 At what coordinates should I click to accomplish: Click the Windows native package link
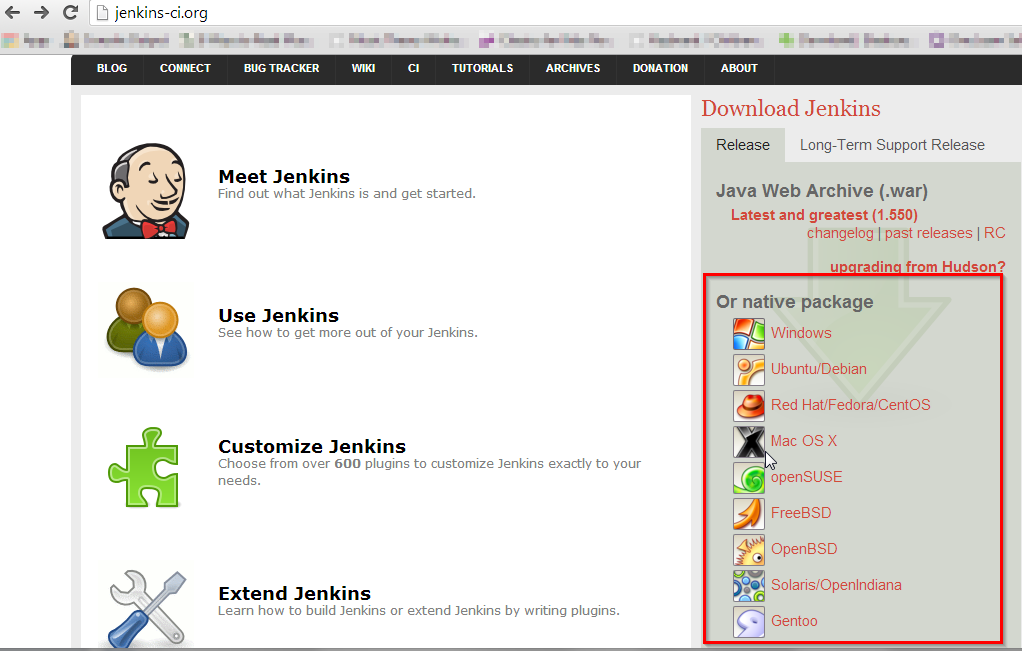[801, 333]
